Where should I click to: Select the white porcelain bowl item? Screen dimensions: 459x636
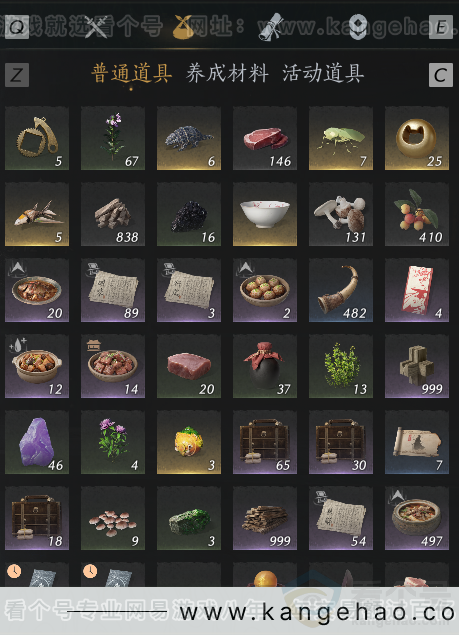(265, 214)
